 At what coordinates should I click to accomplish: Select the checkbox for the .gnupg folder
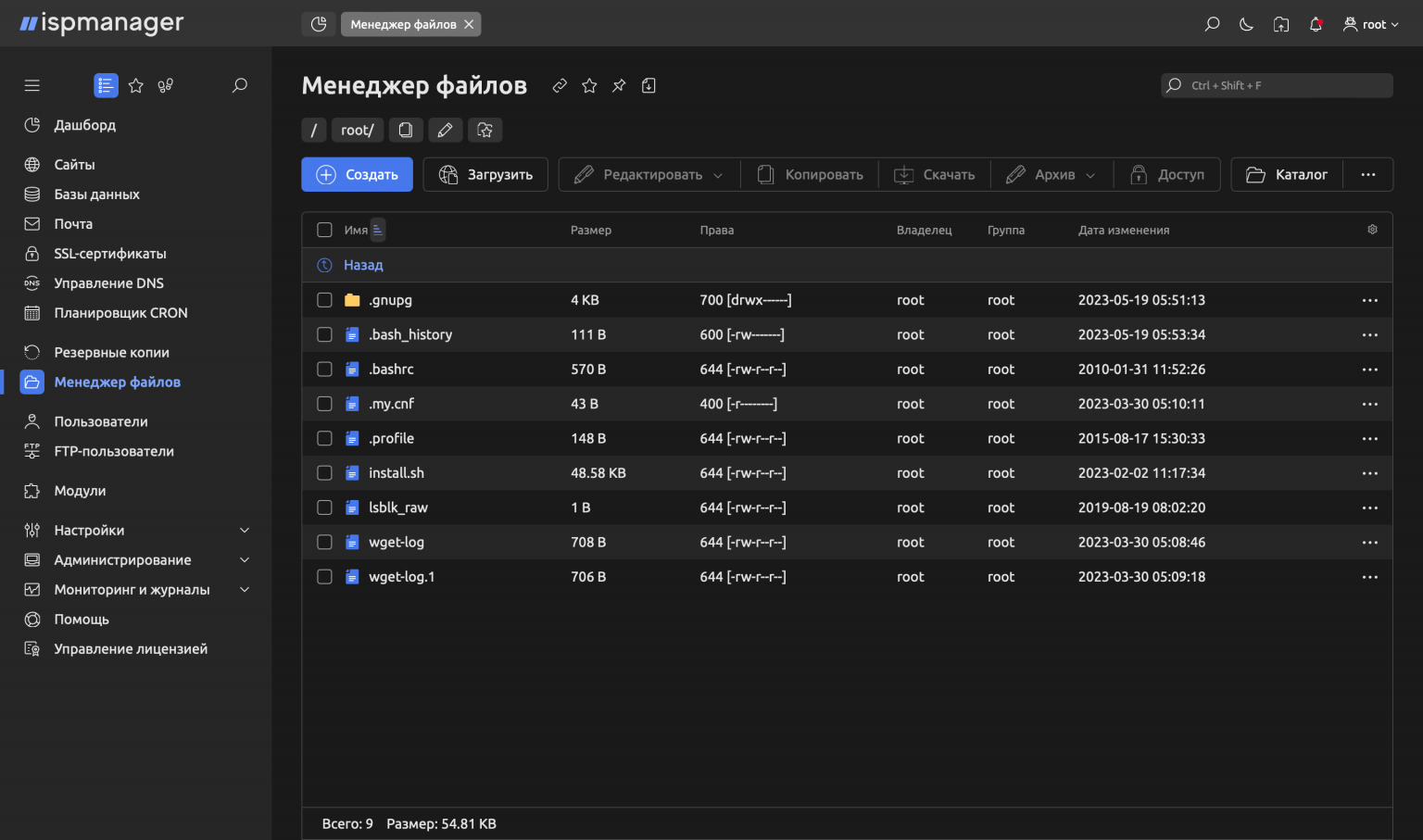click(x=324, y=299)
